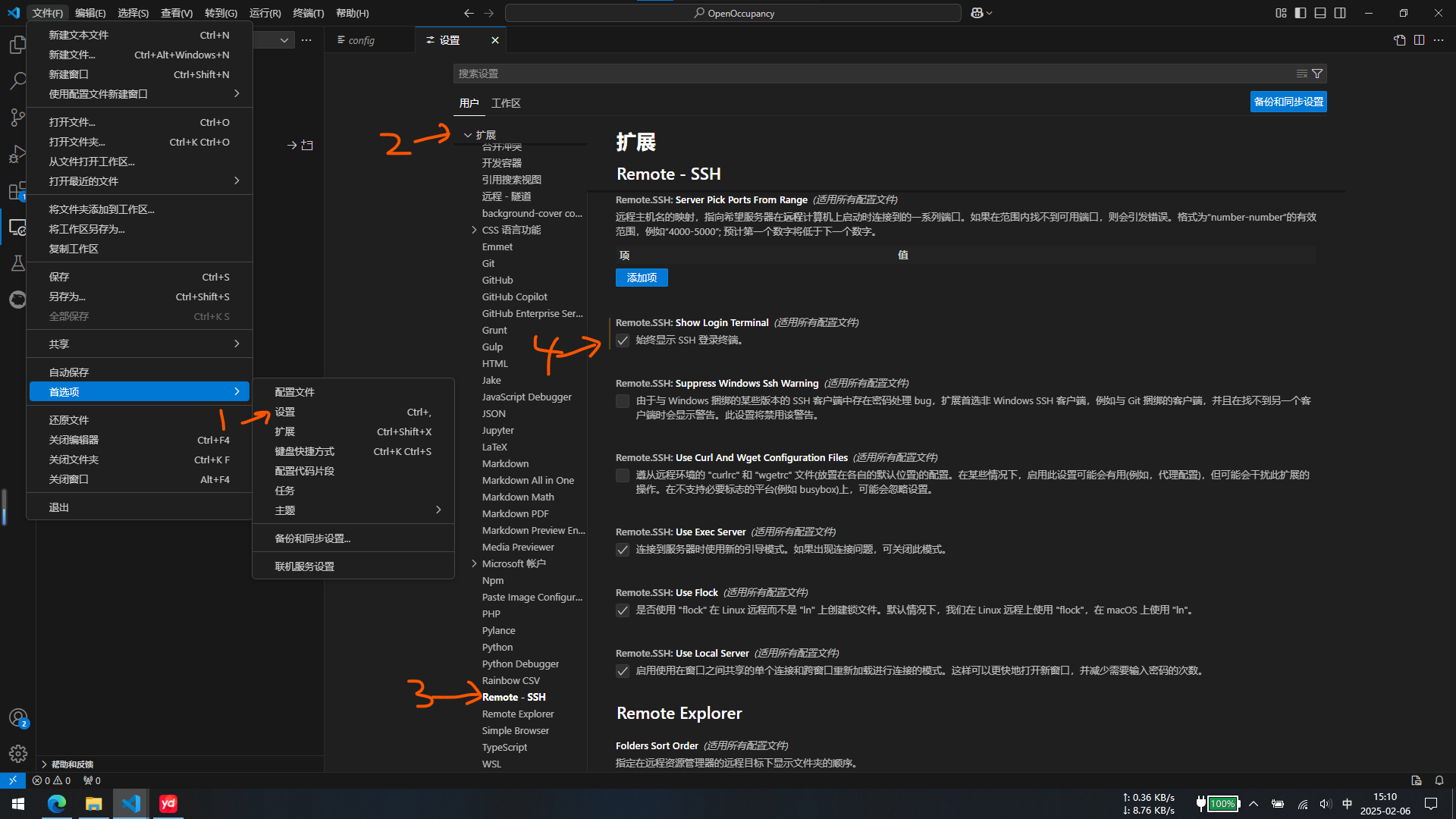The height and width of the screenshot is (819, 1456).
Task: Click 添加项 button for port range
Action: (x=642, y=278)
